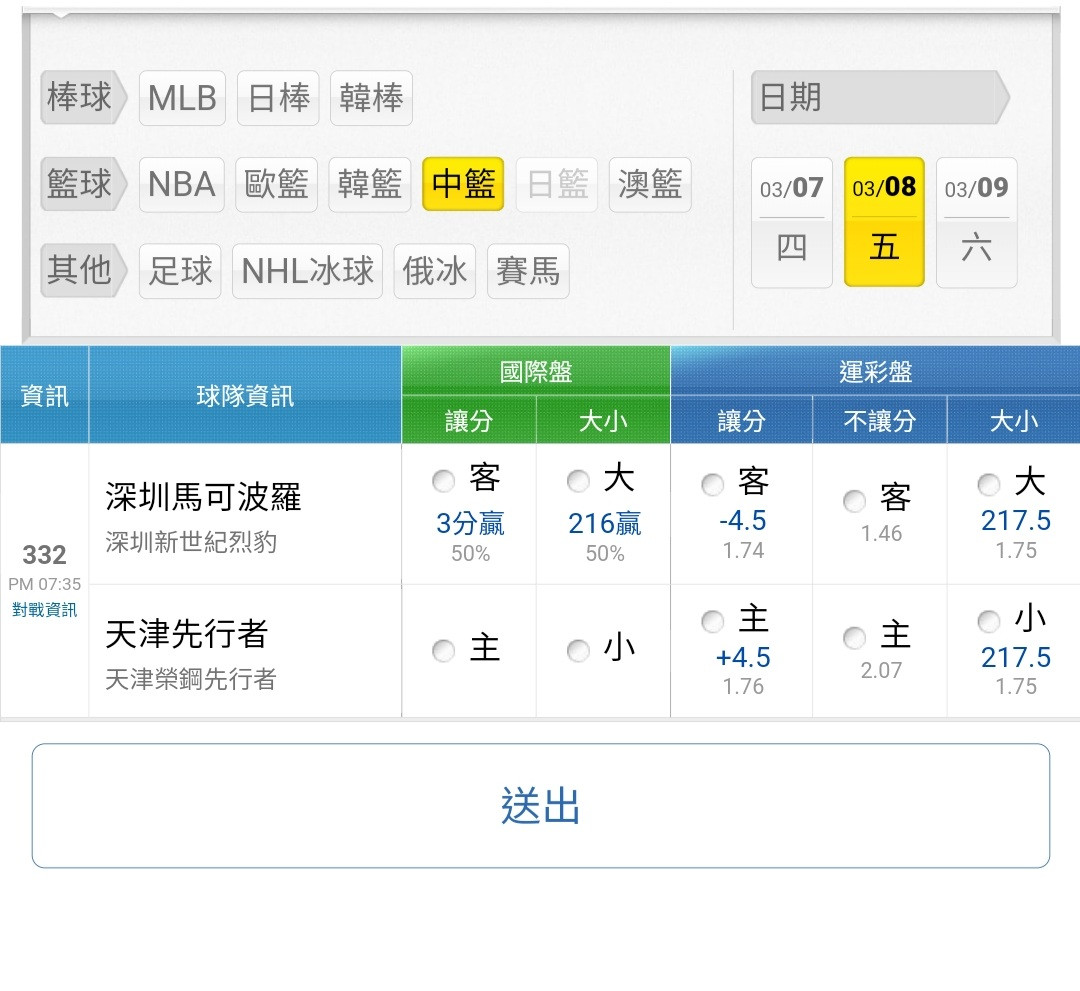
Task: Submit with the 送出 button
Action: [x=541, y=806]
